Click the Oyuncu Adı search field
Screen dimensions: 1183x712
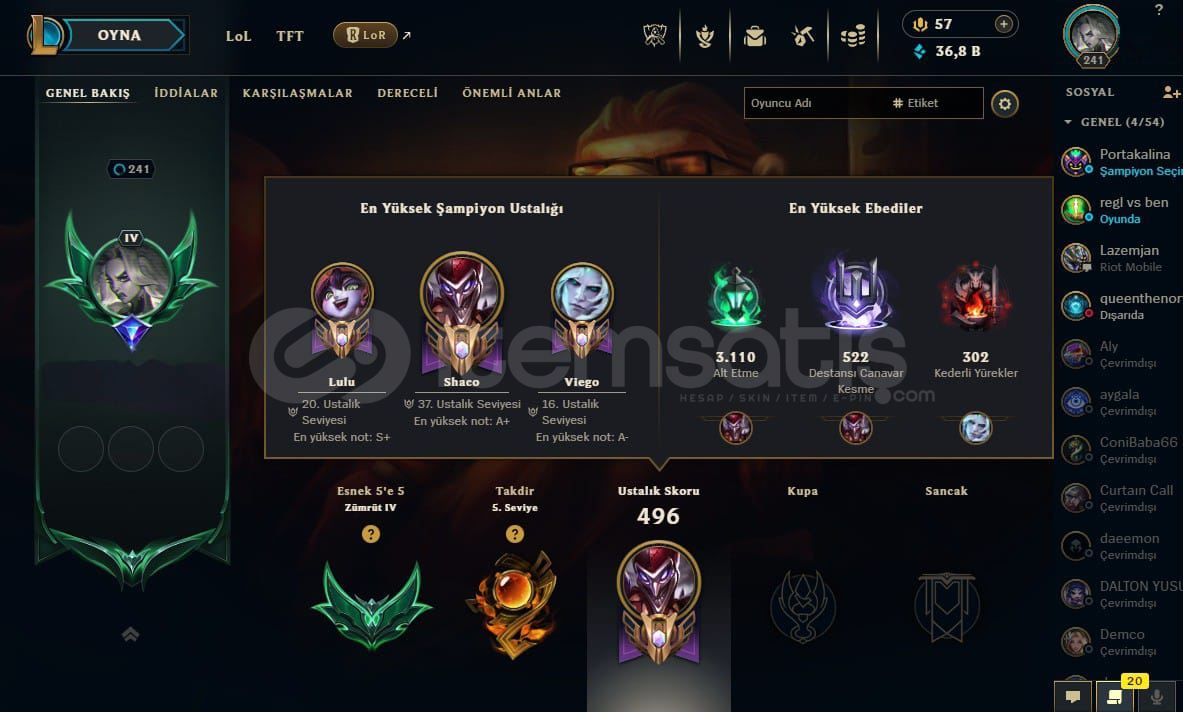pyautogui.click(x=814, y=103)
